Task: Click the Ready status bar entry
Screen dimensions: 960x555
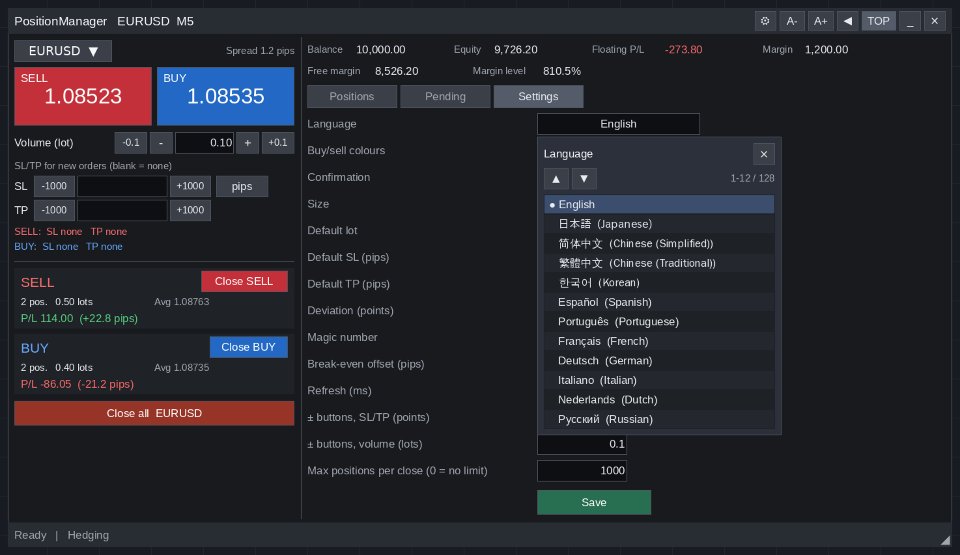Action: pos(30,535)
